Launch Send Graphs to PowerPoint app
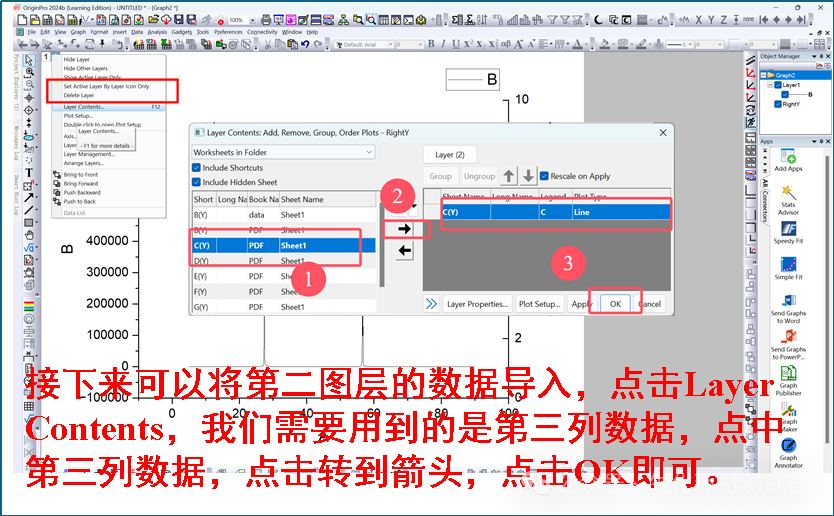The height and width of the screenshot is (516, 834). [788, 345]
